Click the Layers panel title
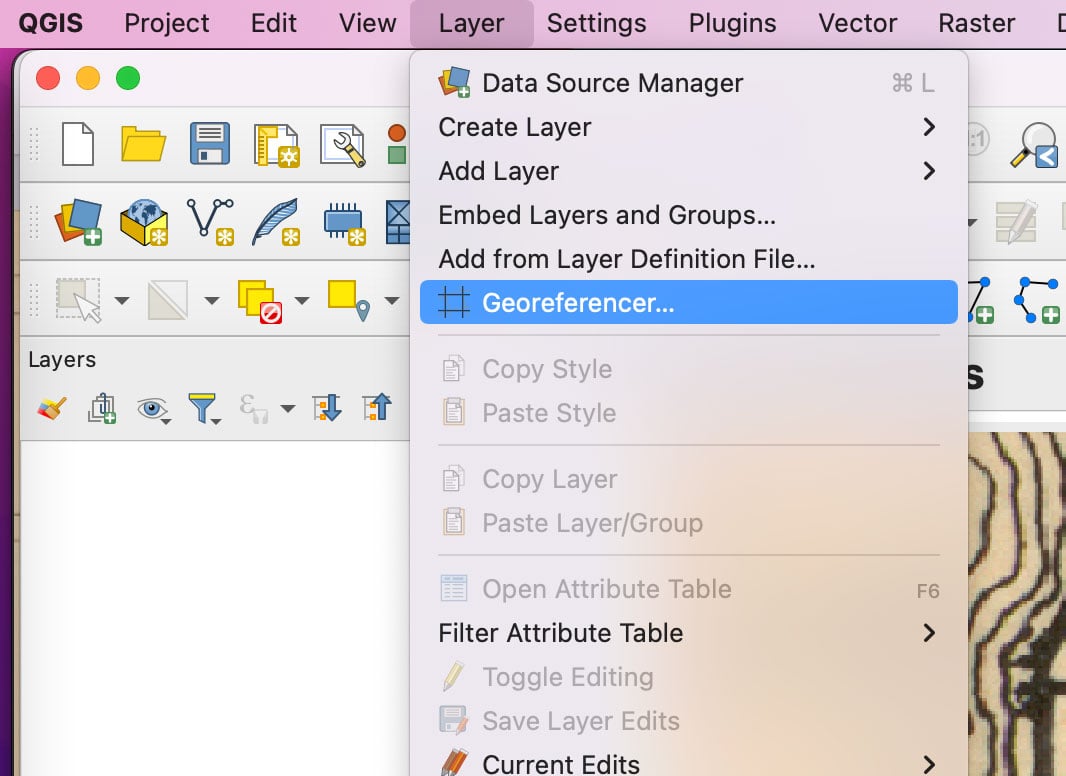 (62, 359)
